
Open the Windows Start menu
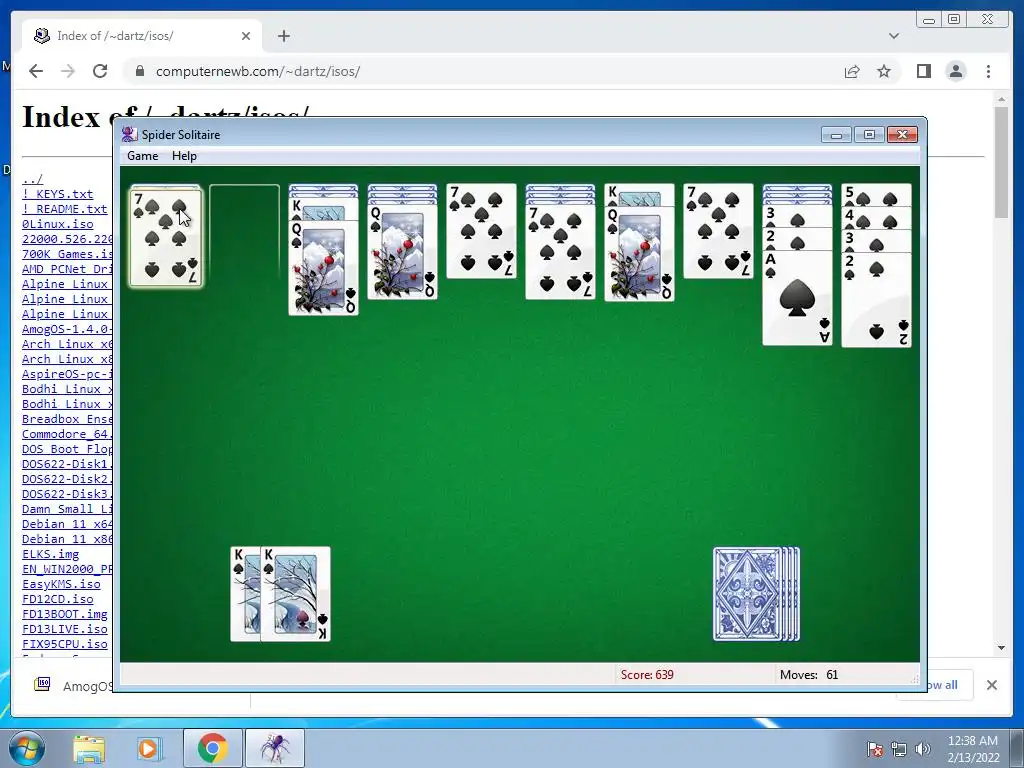pyautogui.click(x=27, y=748)
